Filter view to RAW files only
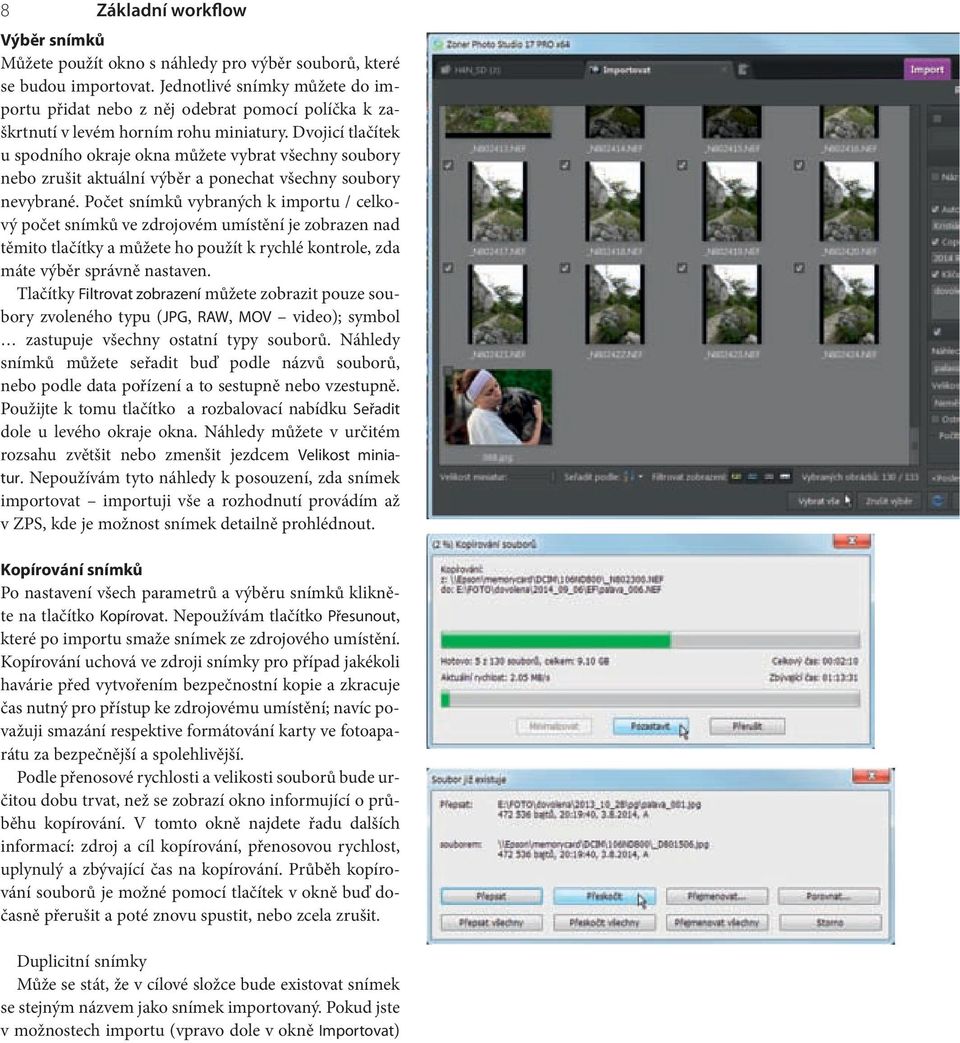 pyautogui.click(x=753, y=477)
